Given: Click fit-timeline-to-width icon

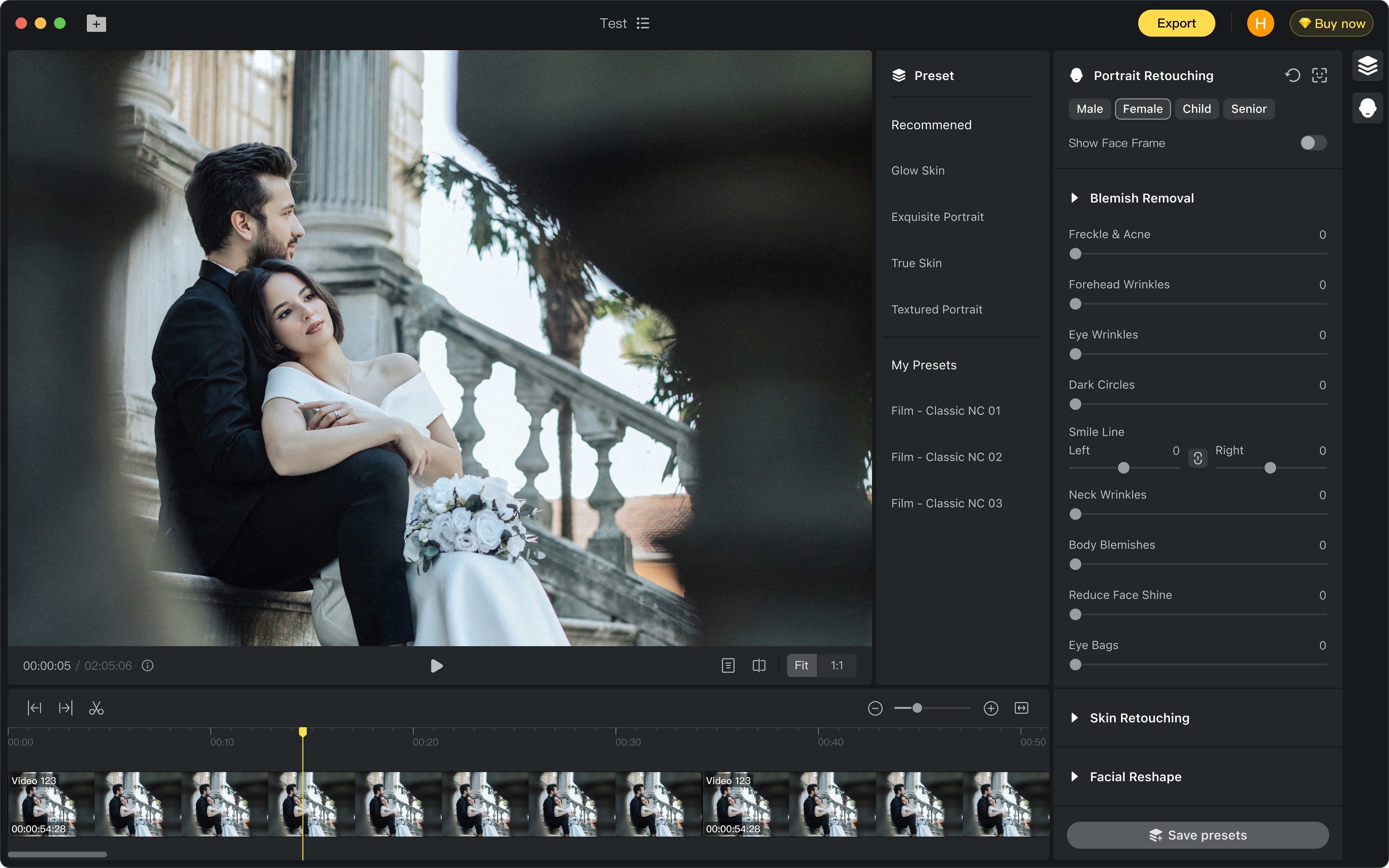Looking at the screenshot, I should point(1022,708).
